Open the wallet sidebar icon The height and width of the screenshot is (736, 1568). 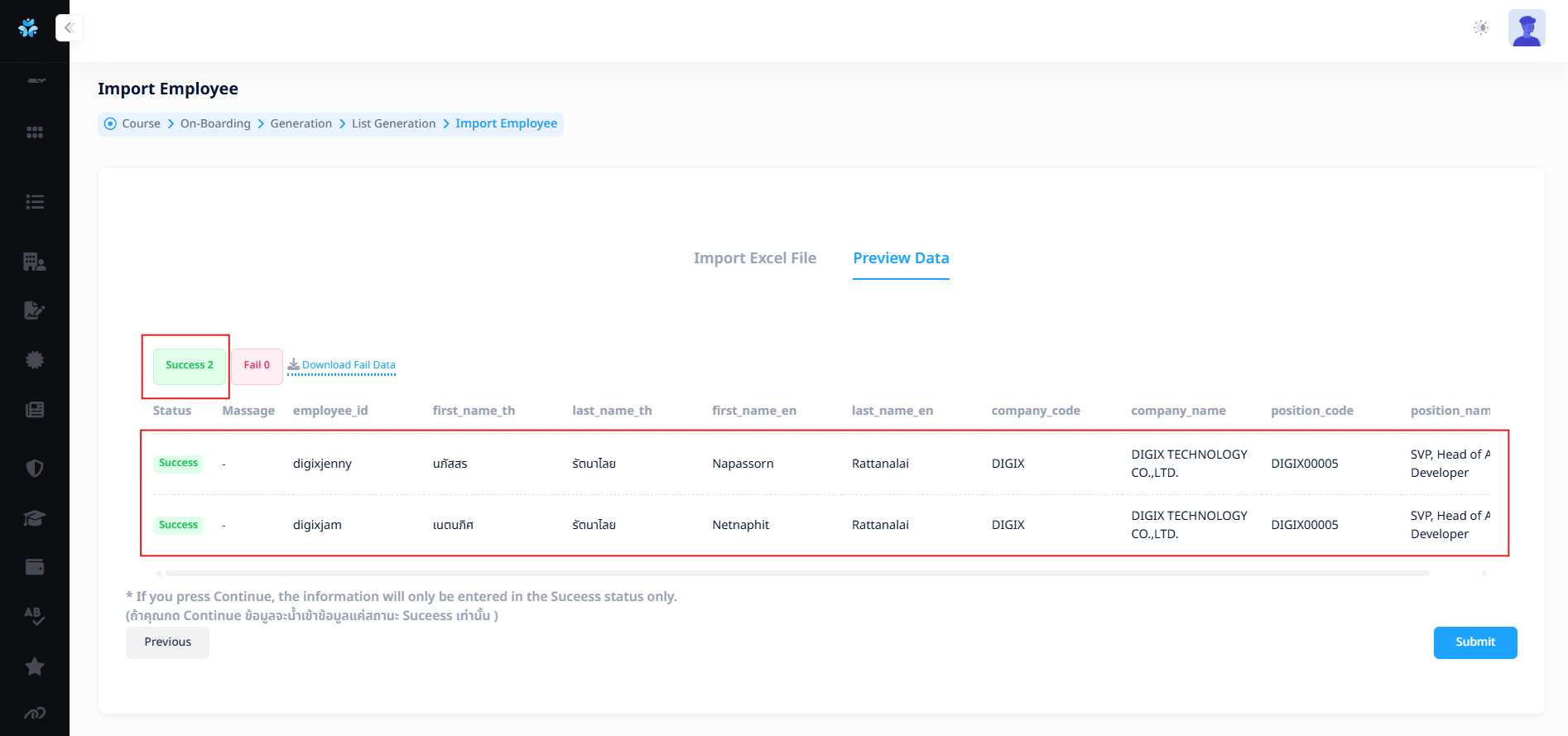(35, 567)
